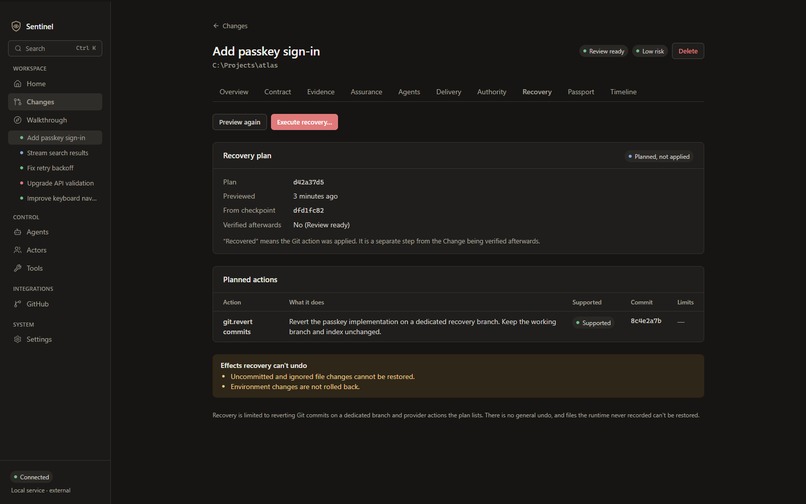Click the Recovery plan heading
Image resolution: width=806 pixels, height=504 pixels.
point(247,156)
